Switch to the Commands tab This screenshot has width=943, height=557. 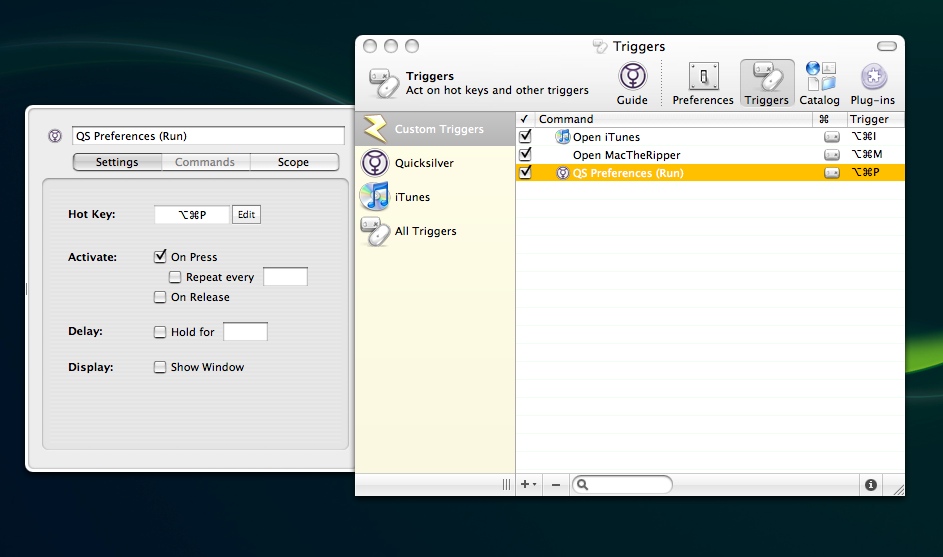coord(205,162)
